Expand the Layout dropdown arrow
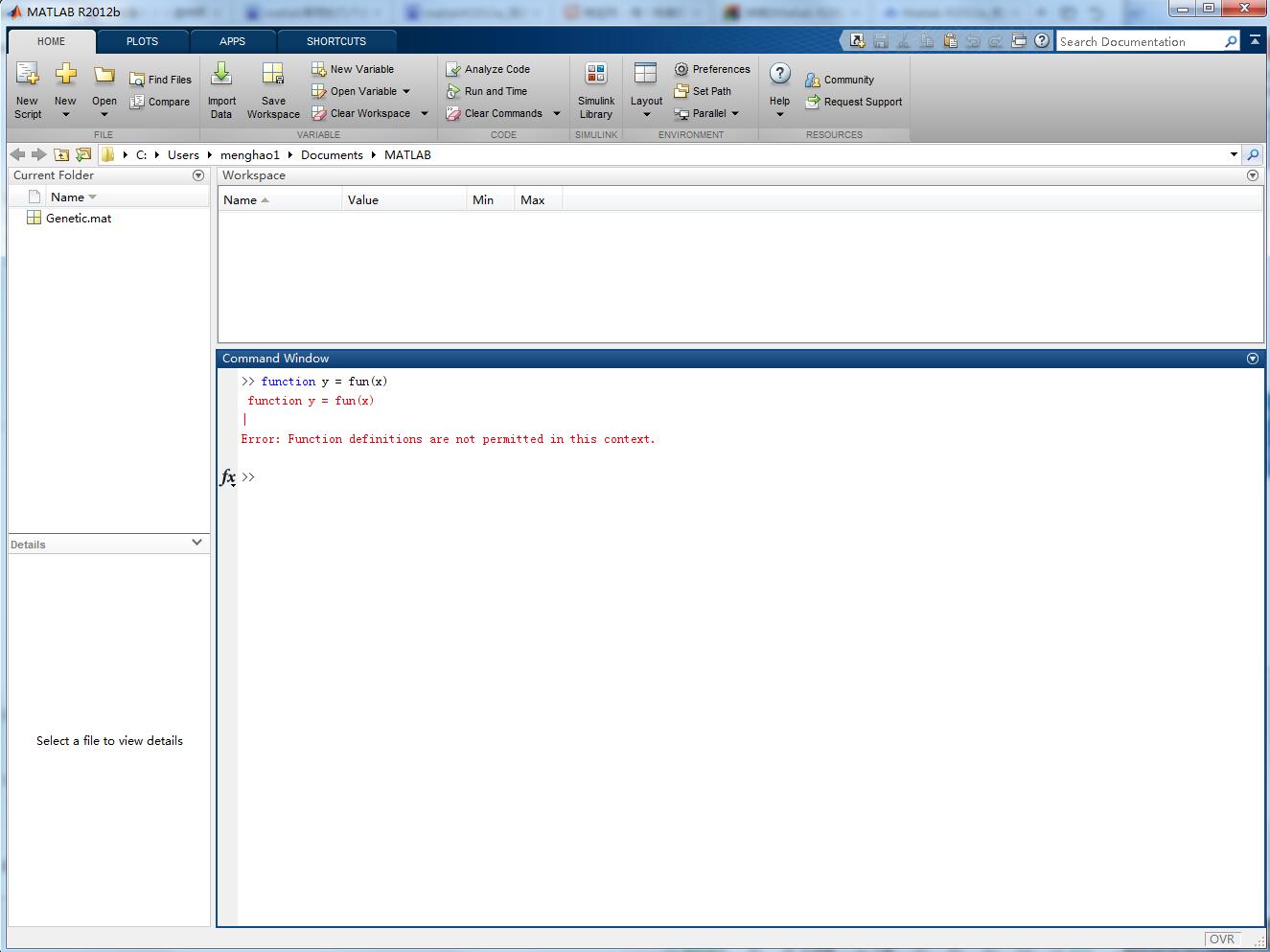Image resolution: width=1270 pixels, height=952 pixels. [x=646, y=115]
